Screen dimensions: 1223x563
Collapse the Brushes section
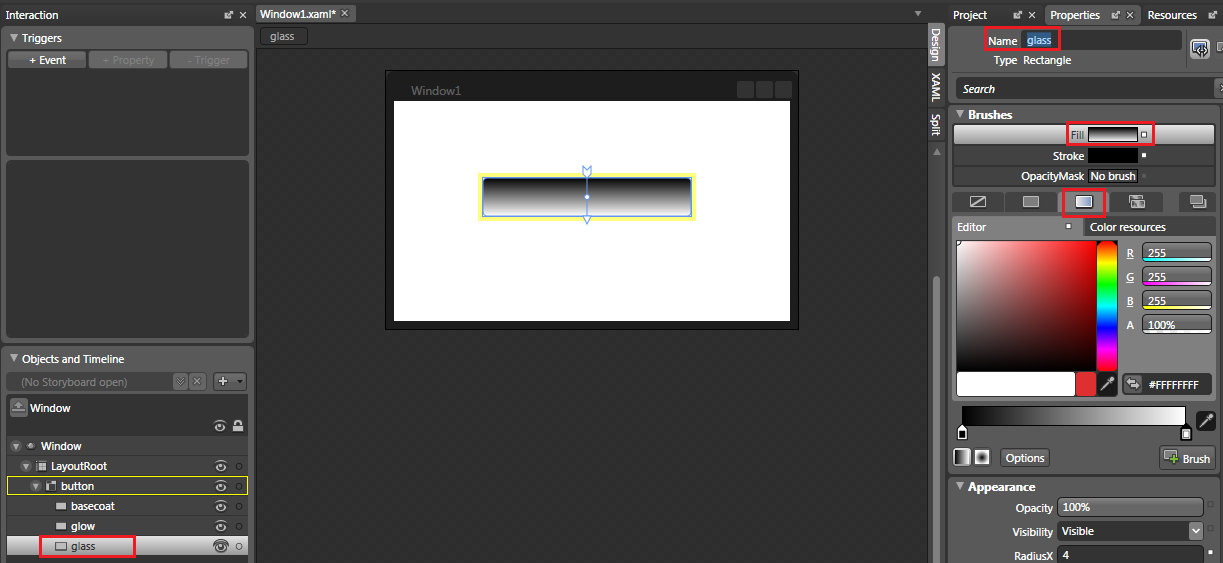pyautogui.click(x=960, y=114)
